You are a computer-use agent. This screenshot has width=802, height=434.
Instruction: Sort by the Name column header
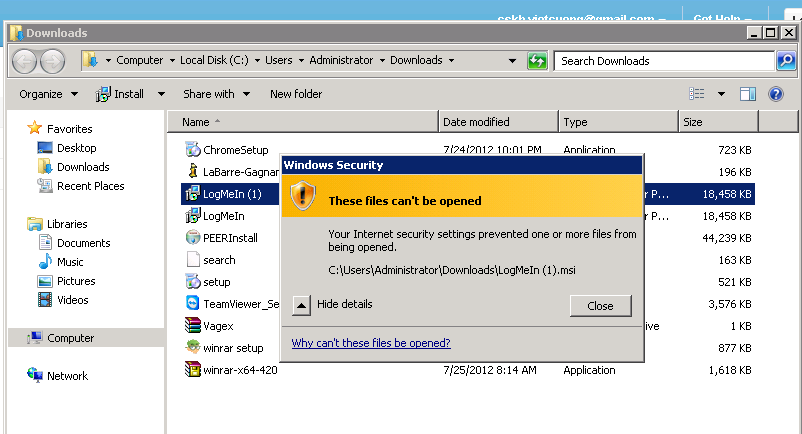303,122
